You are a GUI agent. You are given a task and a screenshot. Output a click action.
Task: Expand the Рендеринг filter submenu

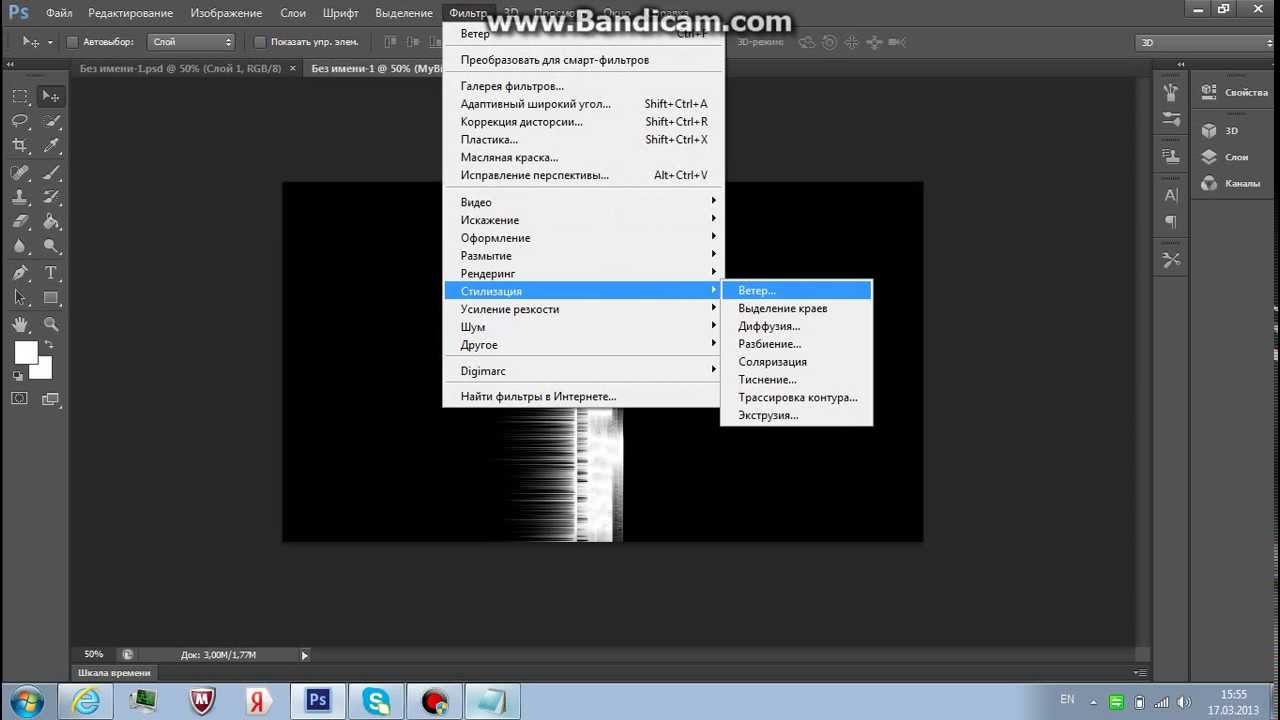tap(583, 273)
